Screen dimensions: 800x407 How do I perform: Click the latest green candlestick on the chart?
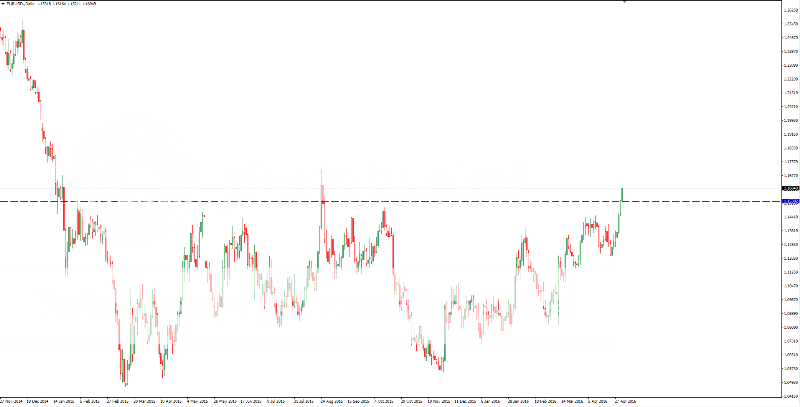click(622, 194)
